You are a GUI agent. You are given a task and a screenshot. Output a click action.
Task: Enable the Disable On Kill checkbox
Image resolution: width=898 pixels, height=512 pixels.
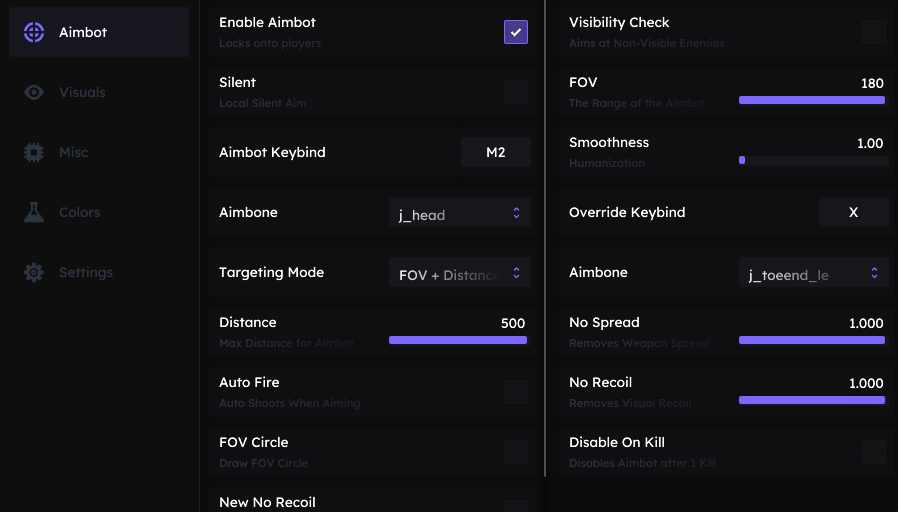point(874,452)
